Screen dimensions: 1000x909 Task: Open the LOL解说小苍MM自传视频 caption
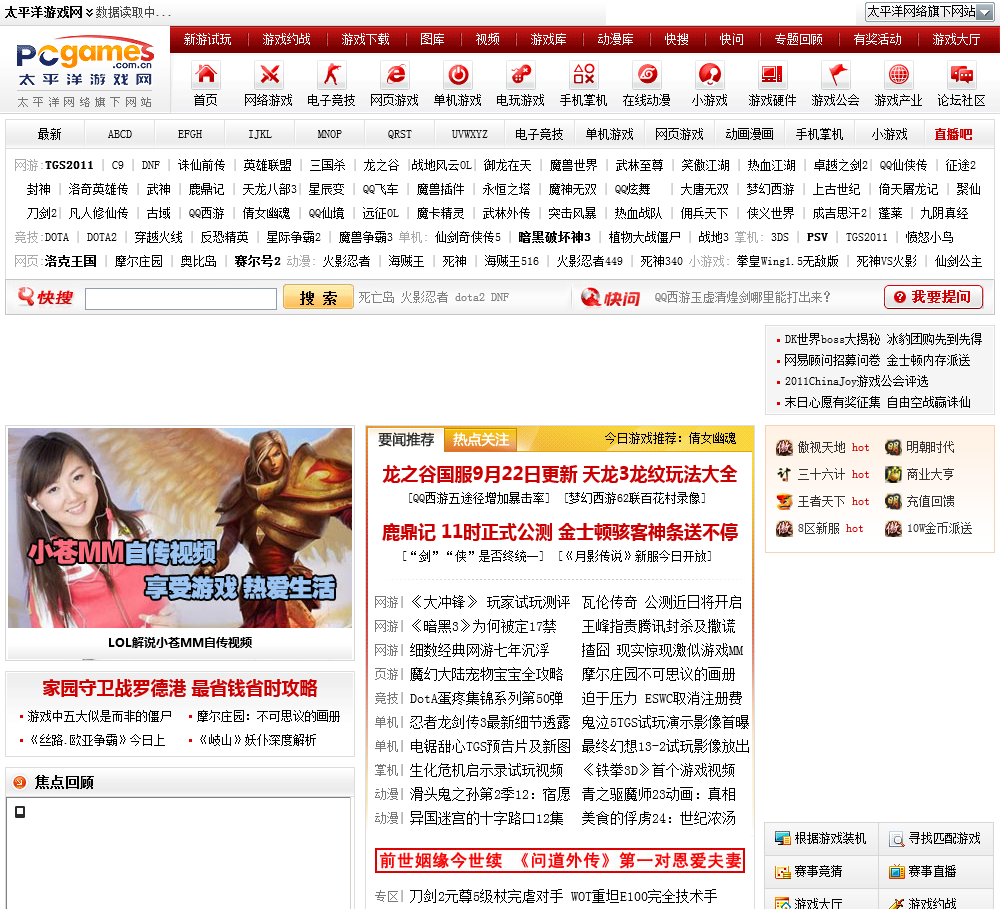180,642
